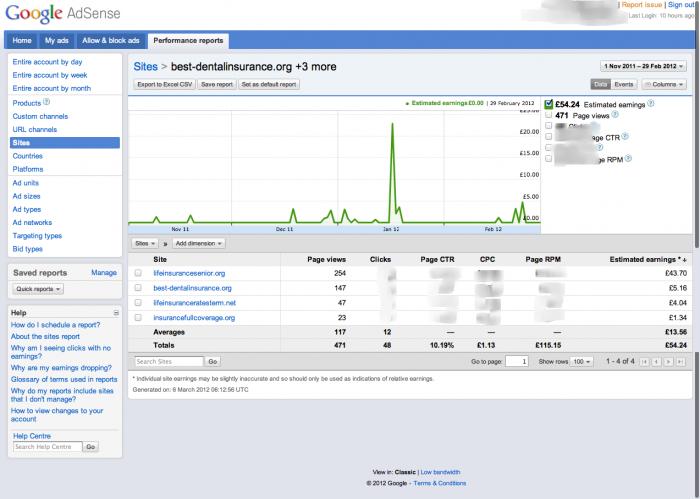The height and width of the screenshot is (499, 700).
Task: Open Entire account by day report
Action: (47, 62)
